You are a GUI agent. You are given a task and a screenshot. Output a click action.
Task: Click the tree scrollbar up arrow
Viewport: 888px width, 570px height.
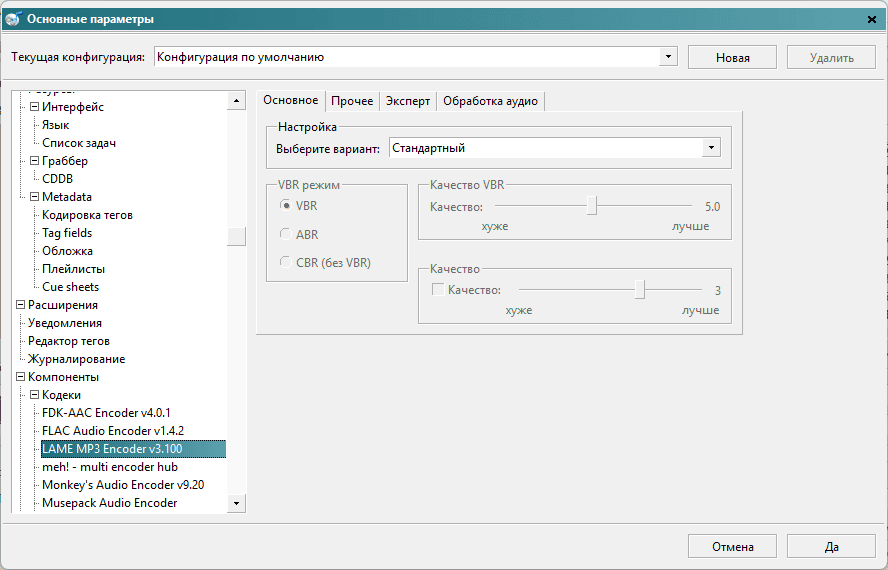[236, 101]
